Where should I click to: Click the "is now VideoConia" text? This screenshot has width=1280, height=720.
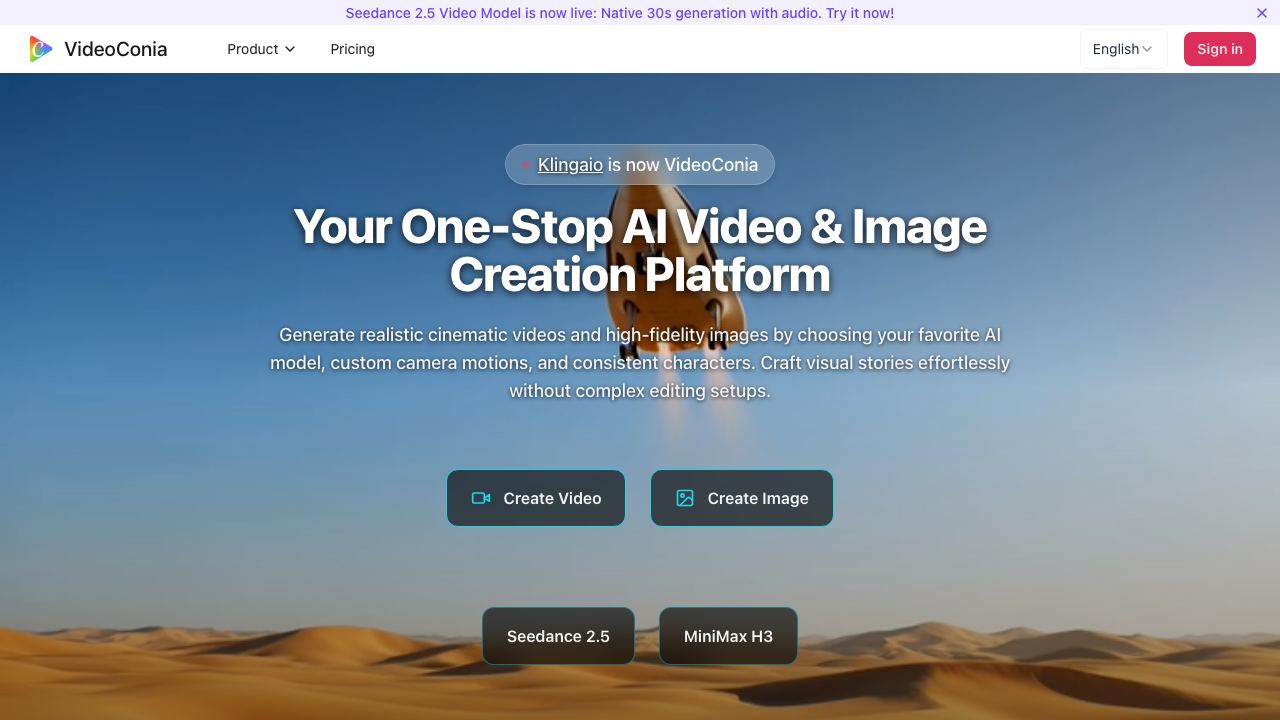683,165
